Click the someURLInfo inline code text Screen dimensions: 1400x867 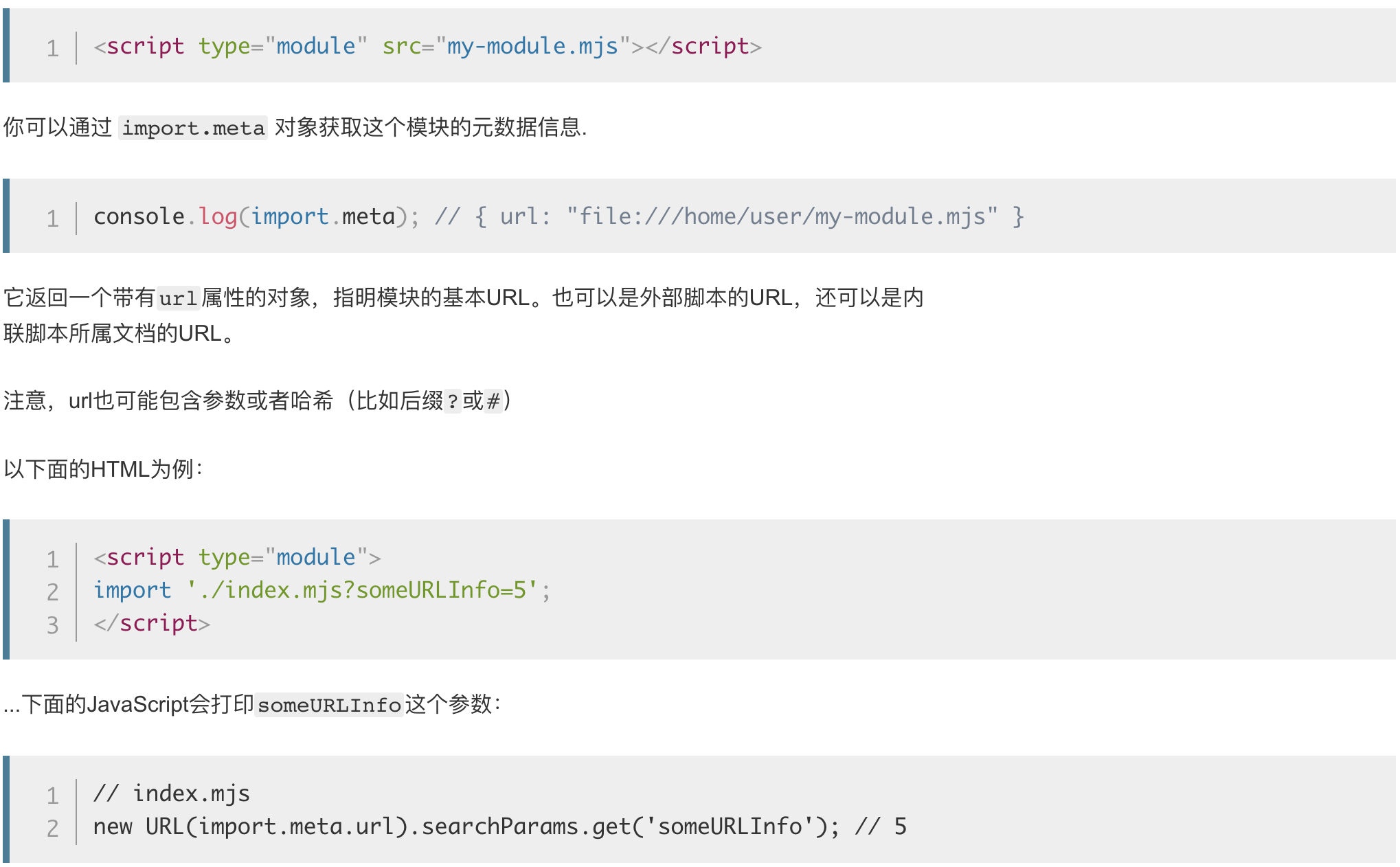tap(329, 705)
